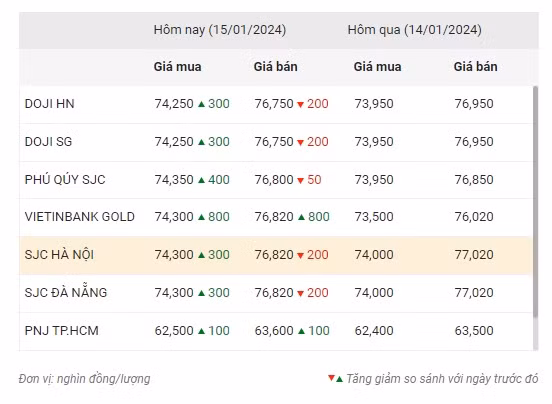
Task: Click PHÚ QUÝ SJC sell price 76,800
Action: [x=274, y=180]
